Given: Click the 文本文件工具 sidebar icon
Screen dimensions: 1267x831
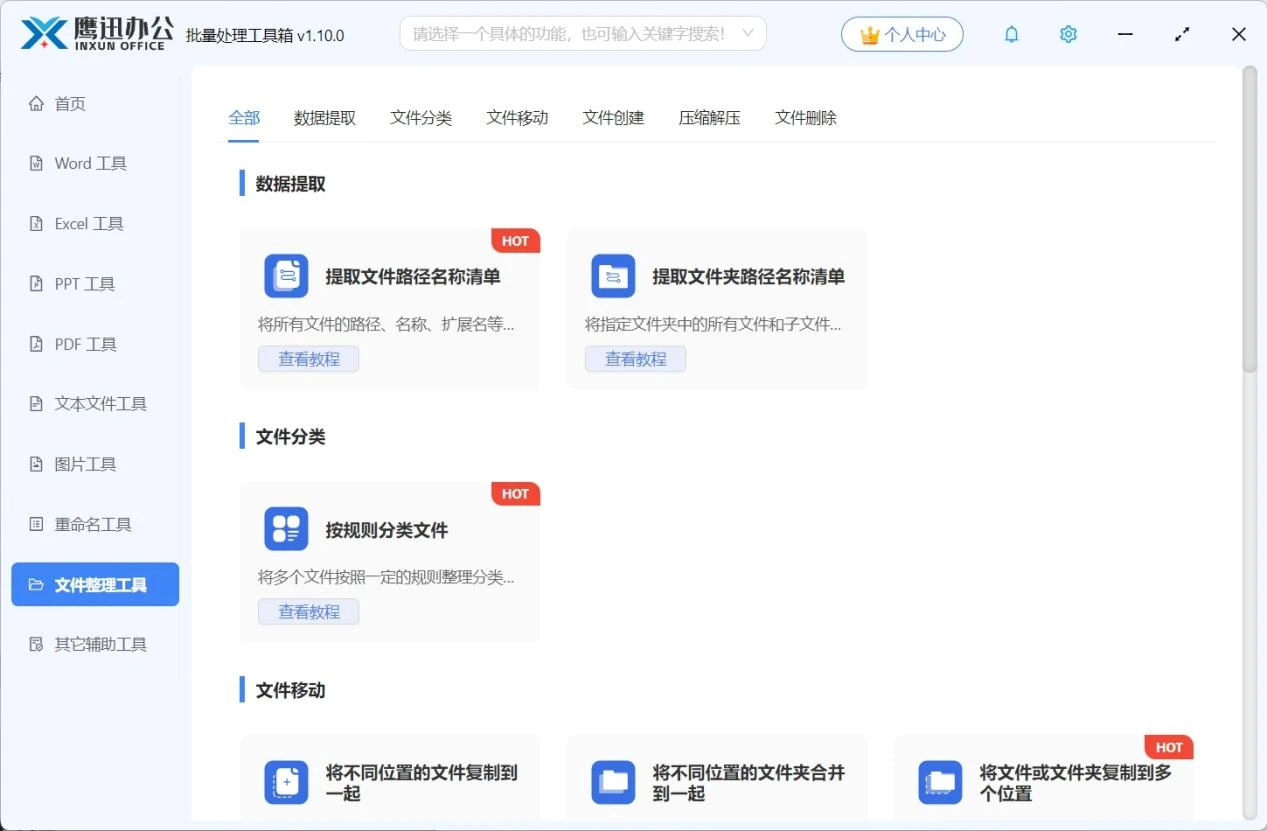Looking at the screenshot, I should (x=37, y=403).
